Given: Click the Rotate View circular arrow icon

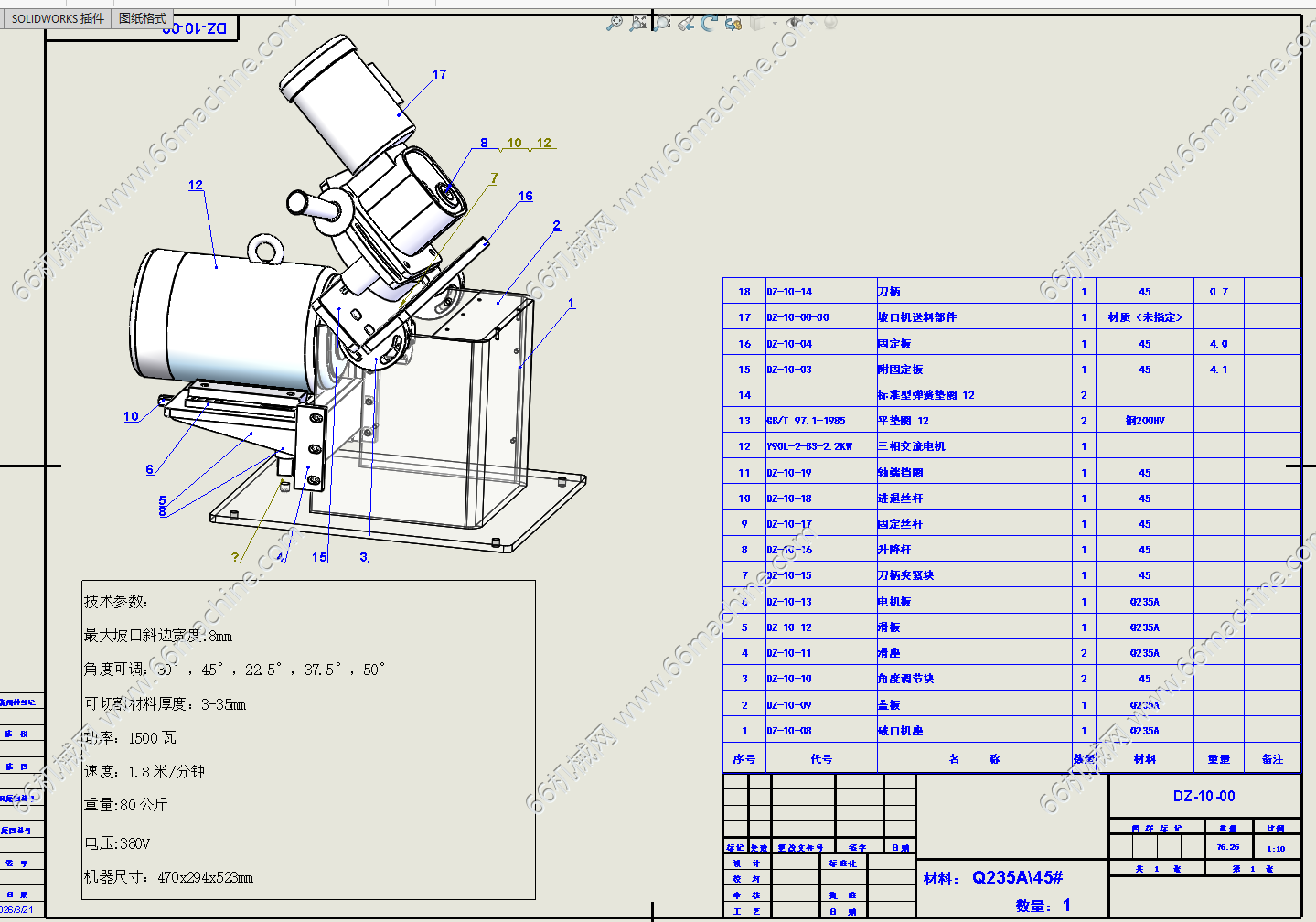Looking at the screenshot, I should click(x=709, y=23).
